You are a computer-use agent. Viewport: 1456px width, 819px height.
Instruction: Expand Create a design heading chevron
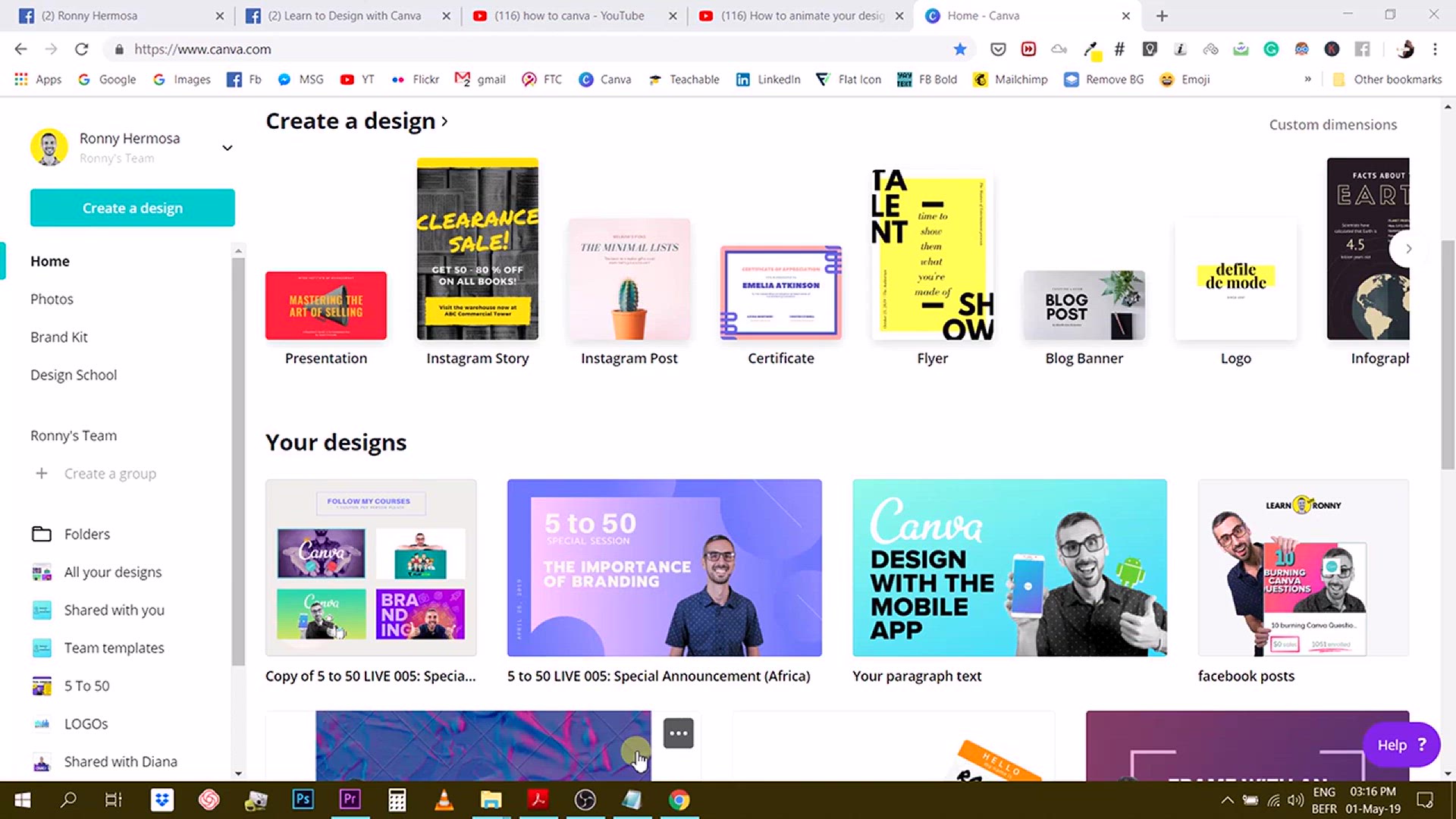point(444,121)
